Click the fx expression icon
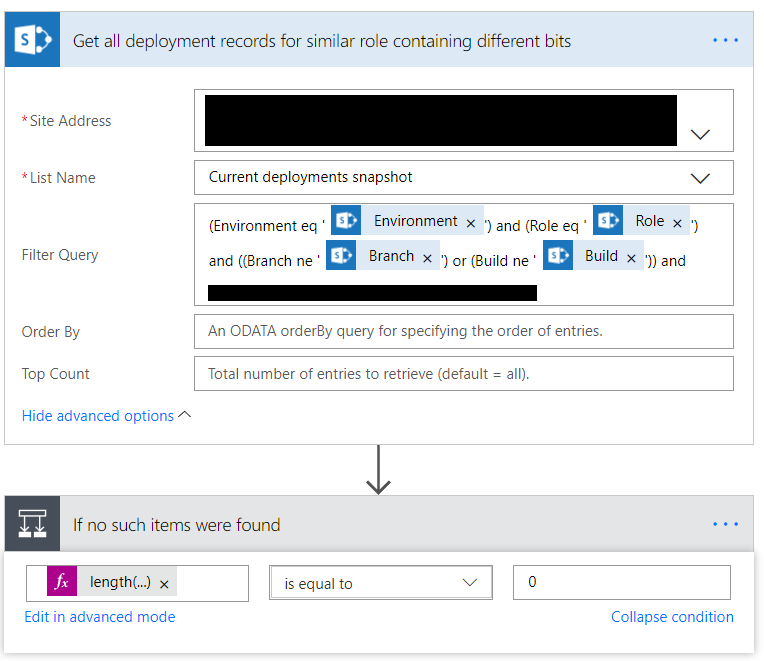 [62, 582]
